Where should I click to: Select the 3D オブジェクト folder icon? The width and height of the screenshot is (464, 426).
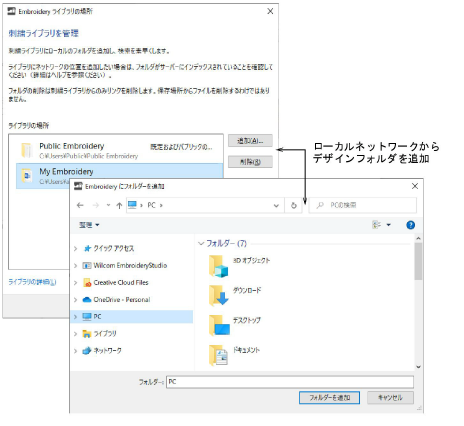coord(219,267)
